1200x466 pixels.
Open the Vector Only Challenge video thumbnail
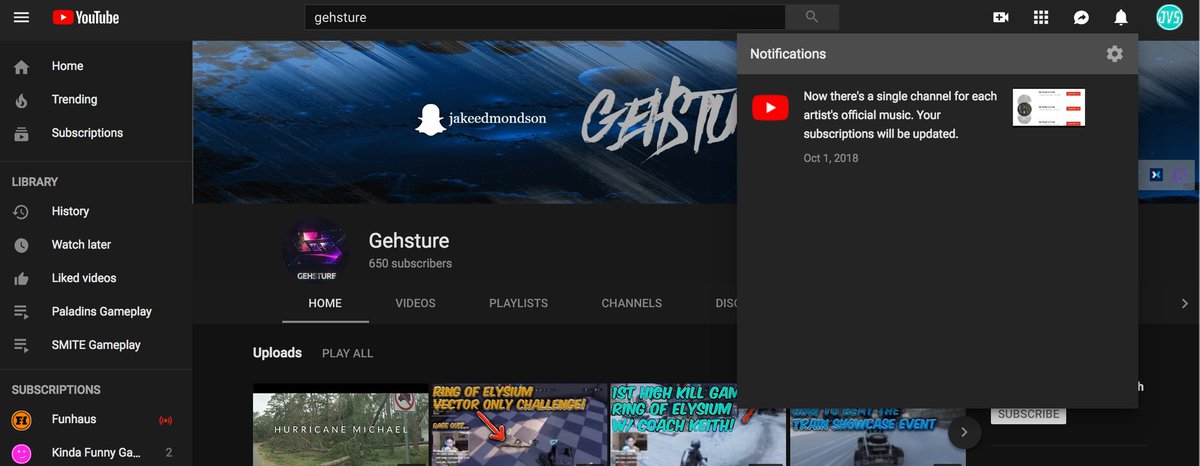519,425
